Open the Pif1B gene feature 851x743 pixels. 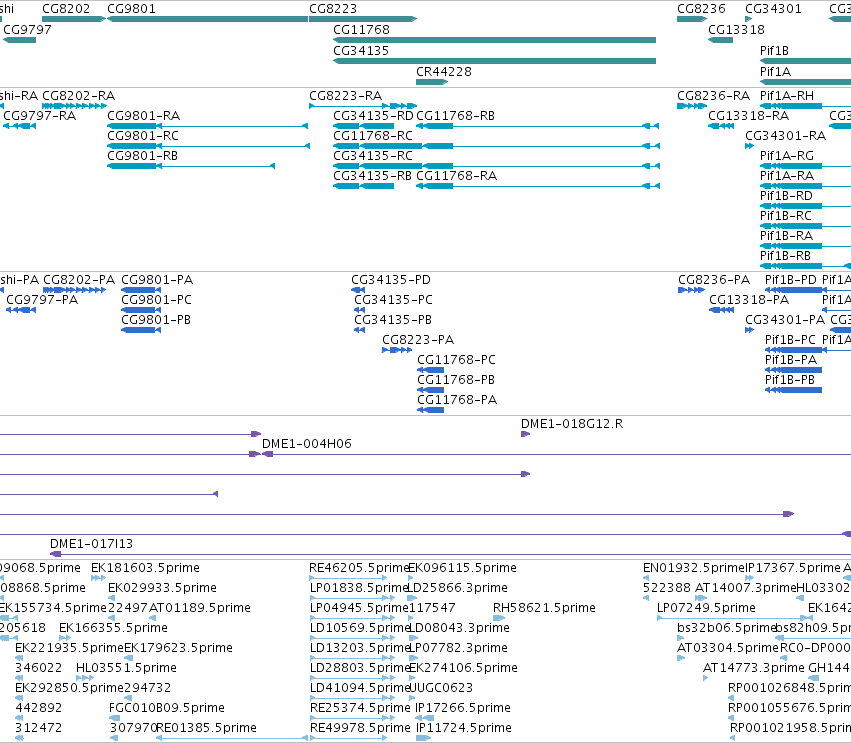(805, 61)
